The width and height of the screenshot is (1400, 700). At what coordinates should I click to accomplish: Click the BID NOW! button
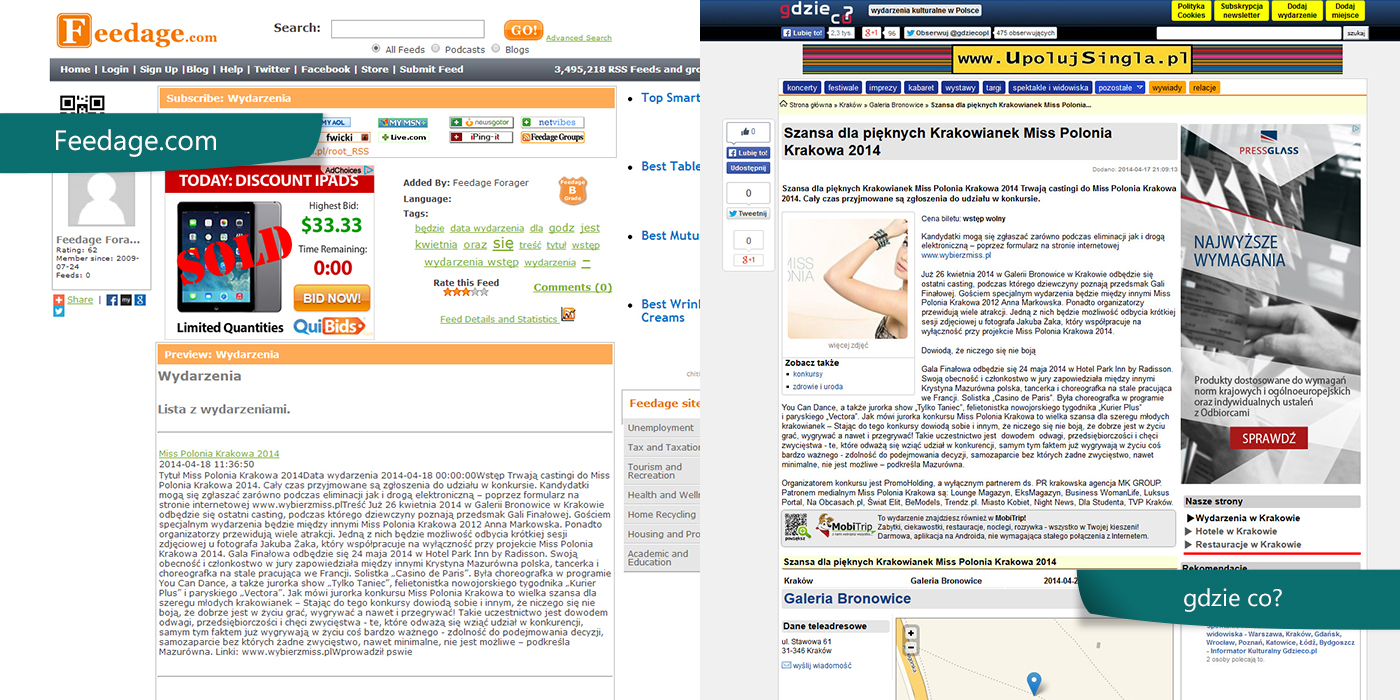click(332, 298)
